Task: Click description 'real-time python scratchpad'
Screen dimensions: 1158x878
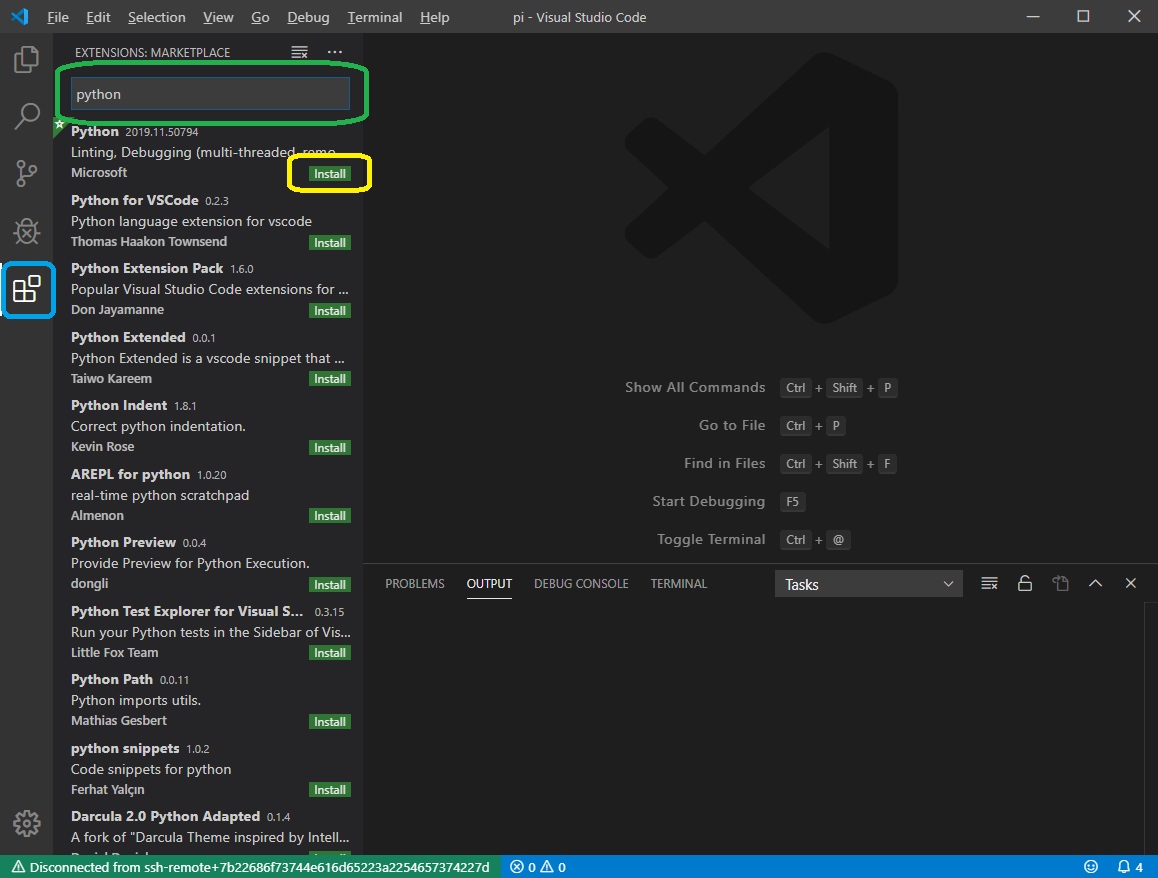Action: 160,495
